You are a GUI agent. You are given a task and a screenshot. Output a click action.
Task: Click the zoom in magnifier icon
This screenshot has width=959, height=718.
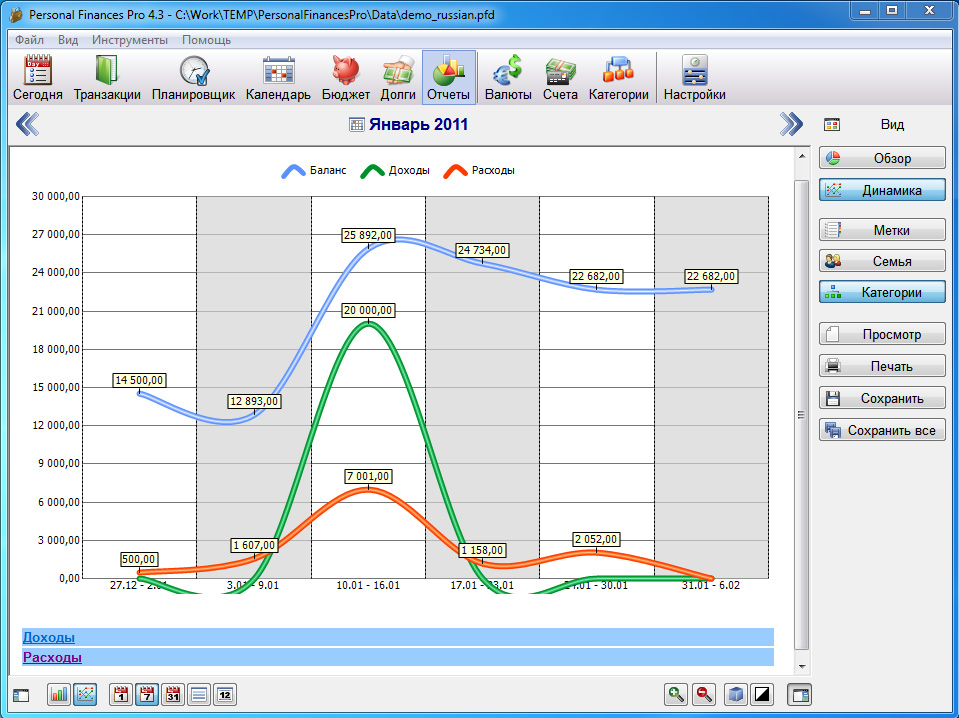pyautogui.click(x=677, y=694)
